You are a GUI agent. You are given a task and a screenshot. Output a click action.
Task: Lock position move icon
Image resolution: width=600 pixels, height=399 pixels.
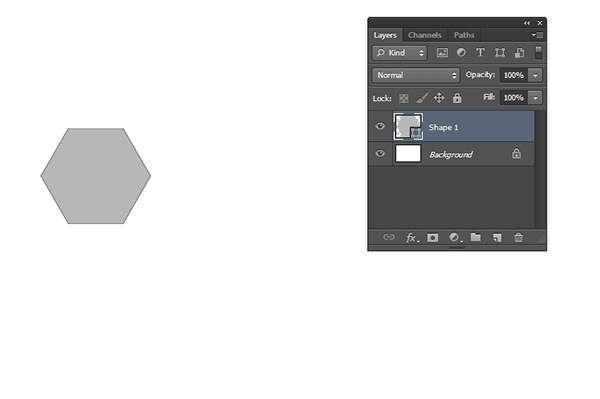pos(439,98)
